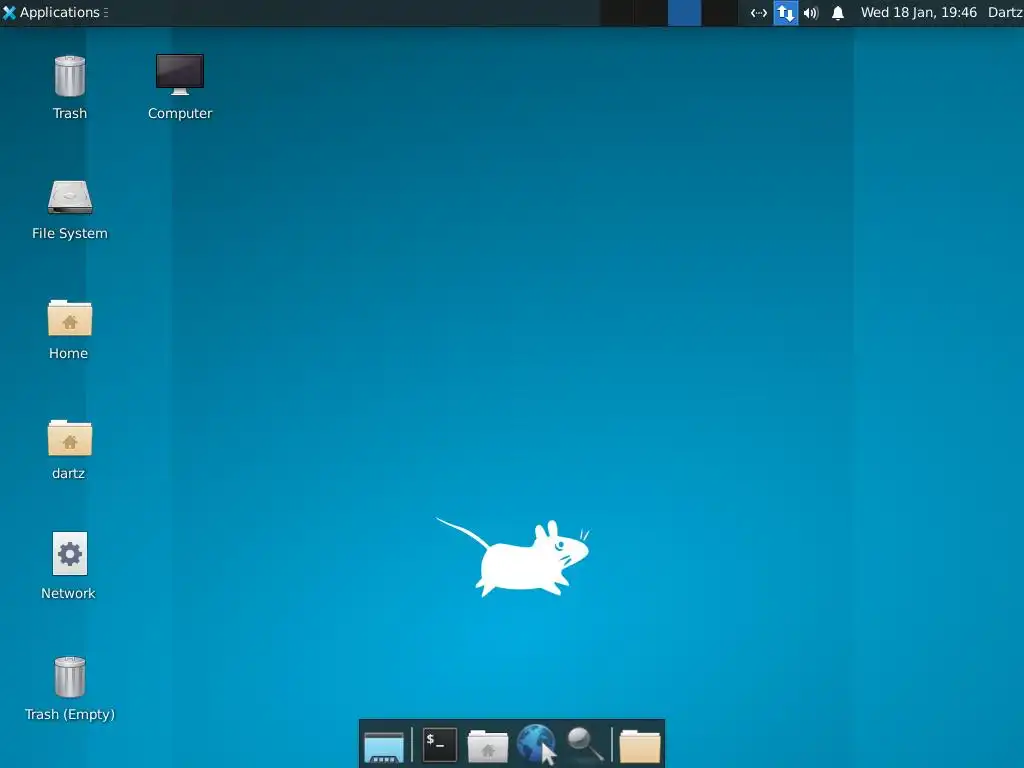Open the clock showing Wed 18 Jan, 19:46
Image resolution: width=1024 pixels, height=768 pixels.
tap(918, 12)
